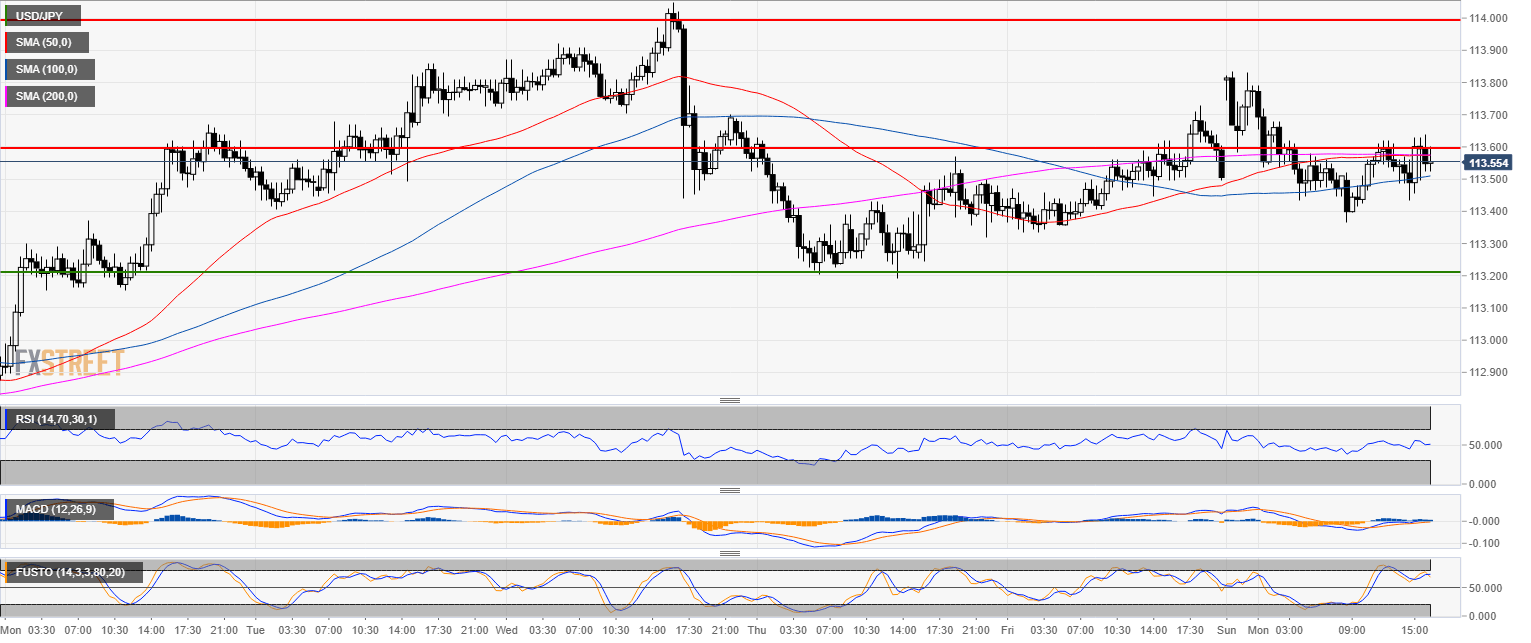The width and height of the screenshot is (1531, 643).
Task: Select the RSI (14,70,30,1) indicator label
Action: point(58,419)
